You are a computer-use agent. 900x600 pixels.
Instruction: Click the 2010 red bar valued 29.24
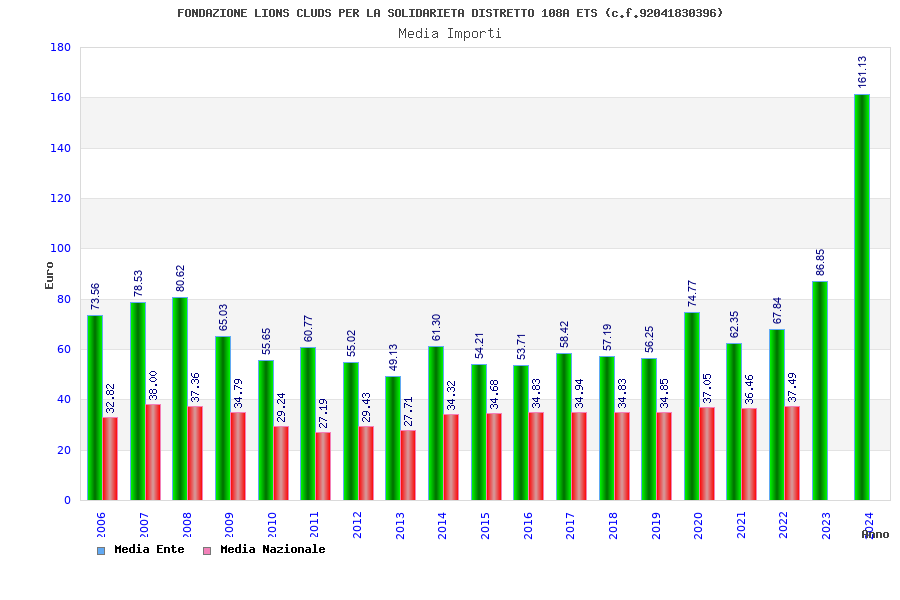tap(281, 463)
